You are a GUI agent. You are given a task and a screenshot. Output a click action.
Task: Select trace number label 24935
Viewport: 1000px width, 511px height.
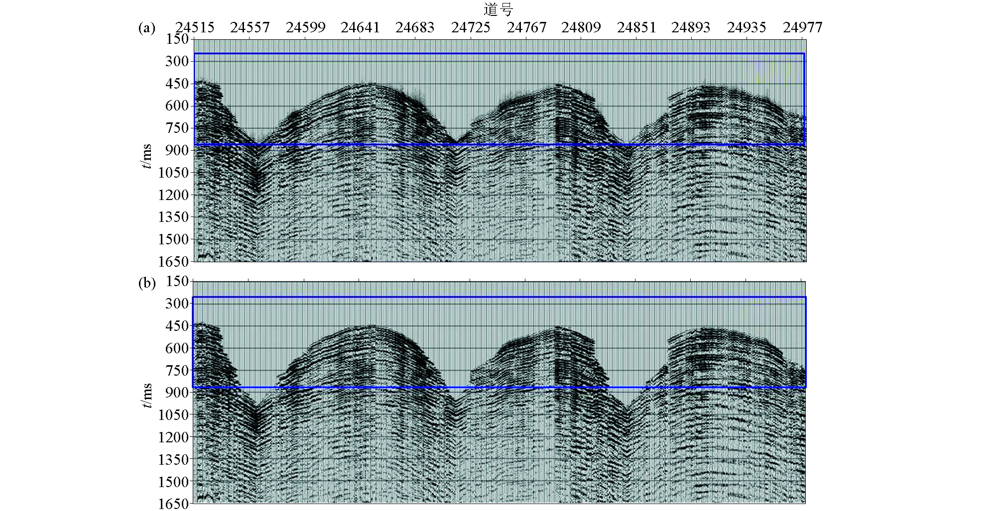pos(747,27)
